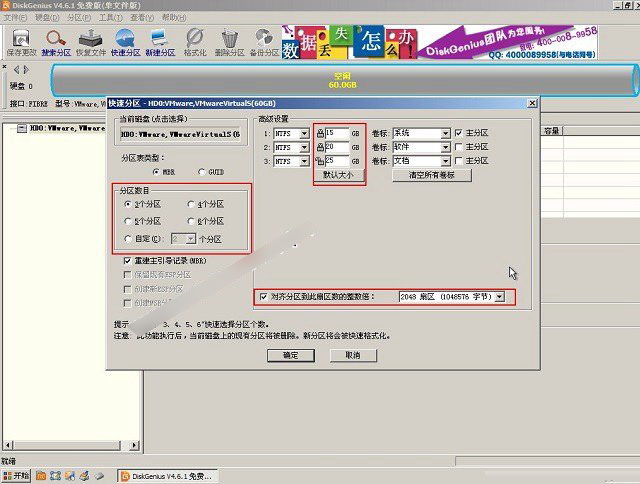Go to previous disk with left arrow
Screen dimensions: 640x484
16,70
